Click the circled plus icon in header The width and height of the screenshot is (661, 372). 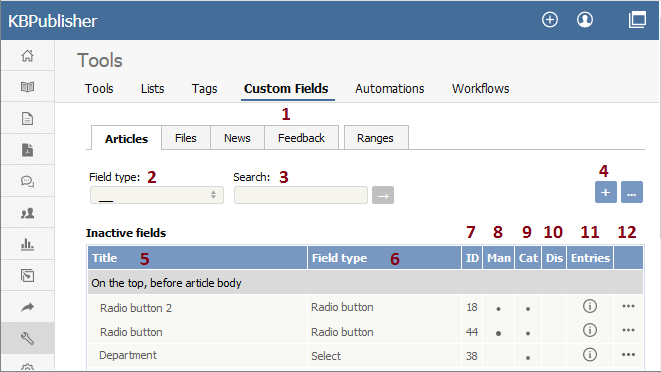550,20
